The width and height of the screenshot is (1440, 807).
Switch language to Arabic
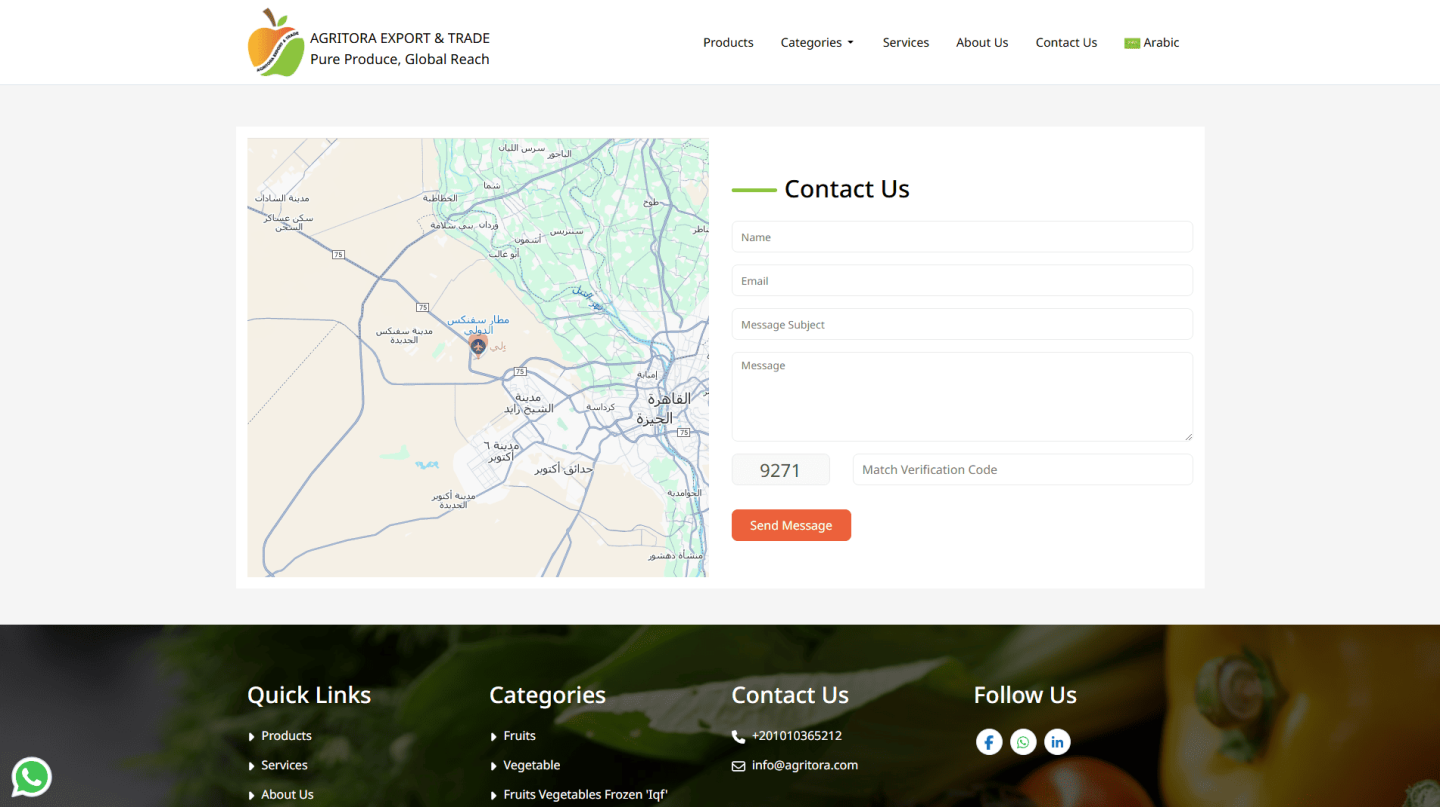(x=1152, y=43)
